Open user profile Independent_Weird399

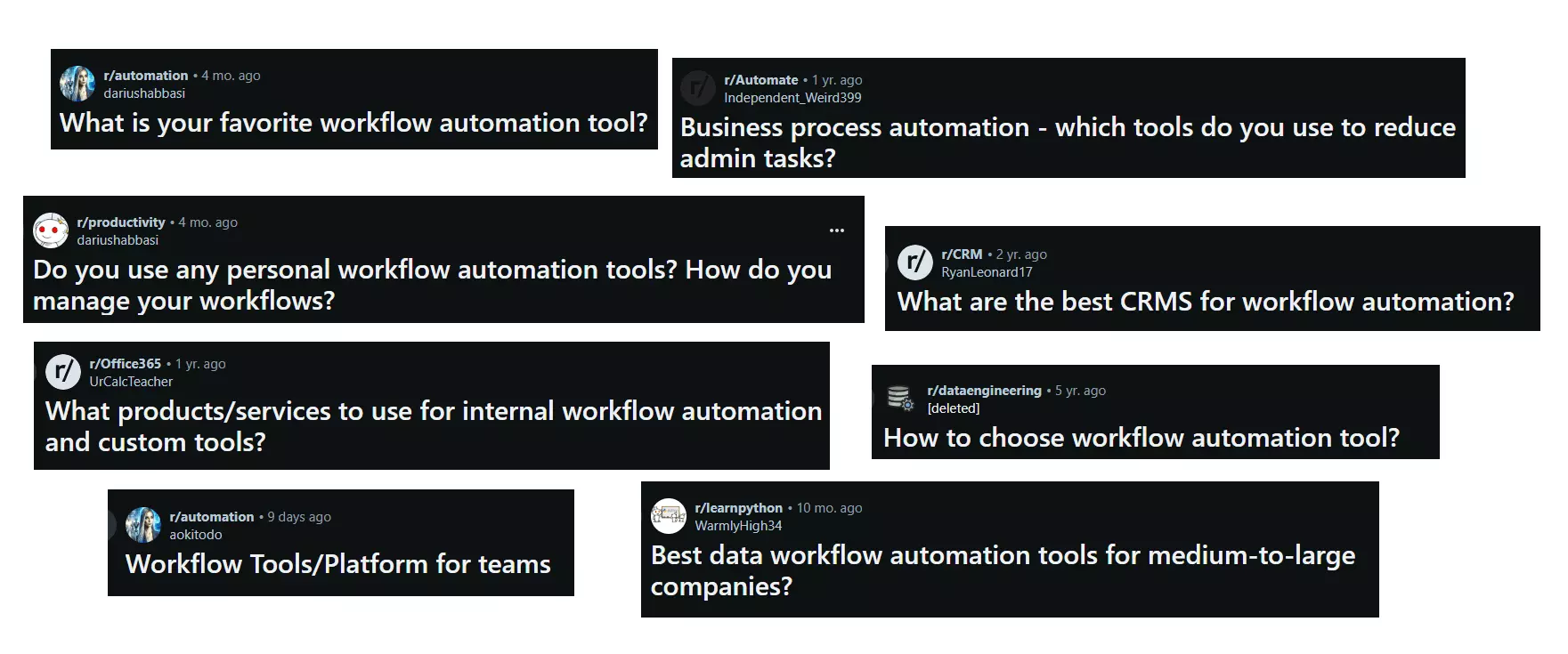coord(792,98)
